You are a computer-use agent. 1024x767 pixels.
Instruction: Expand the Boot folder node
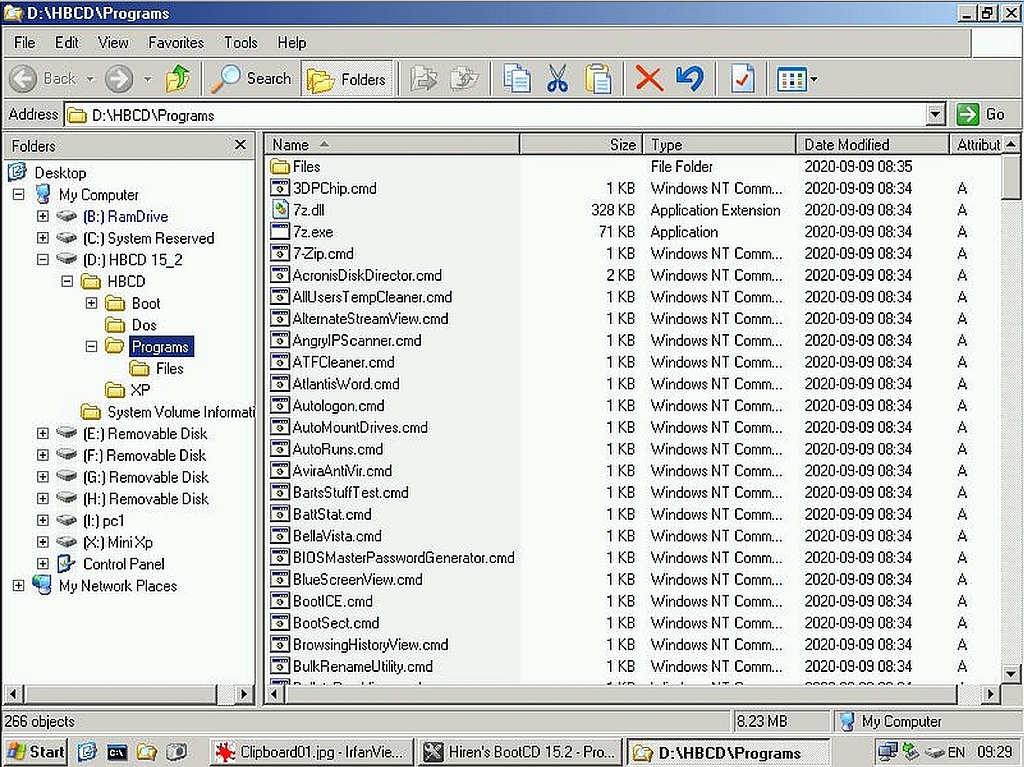click(x=91, y=302)
